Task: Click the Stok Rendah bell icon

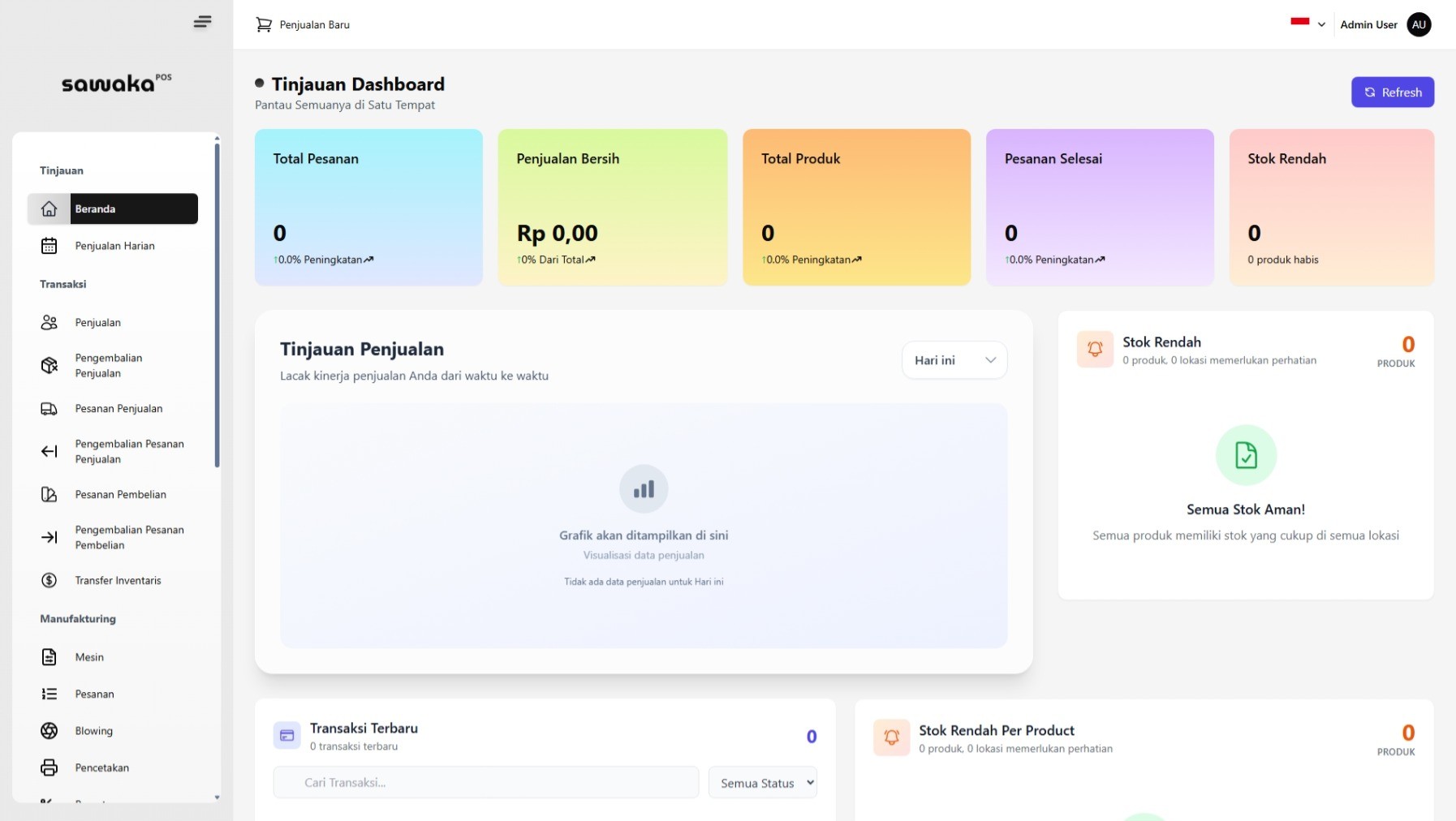Action: point(1095,350)
